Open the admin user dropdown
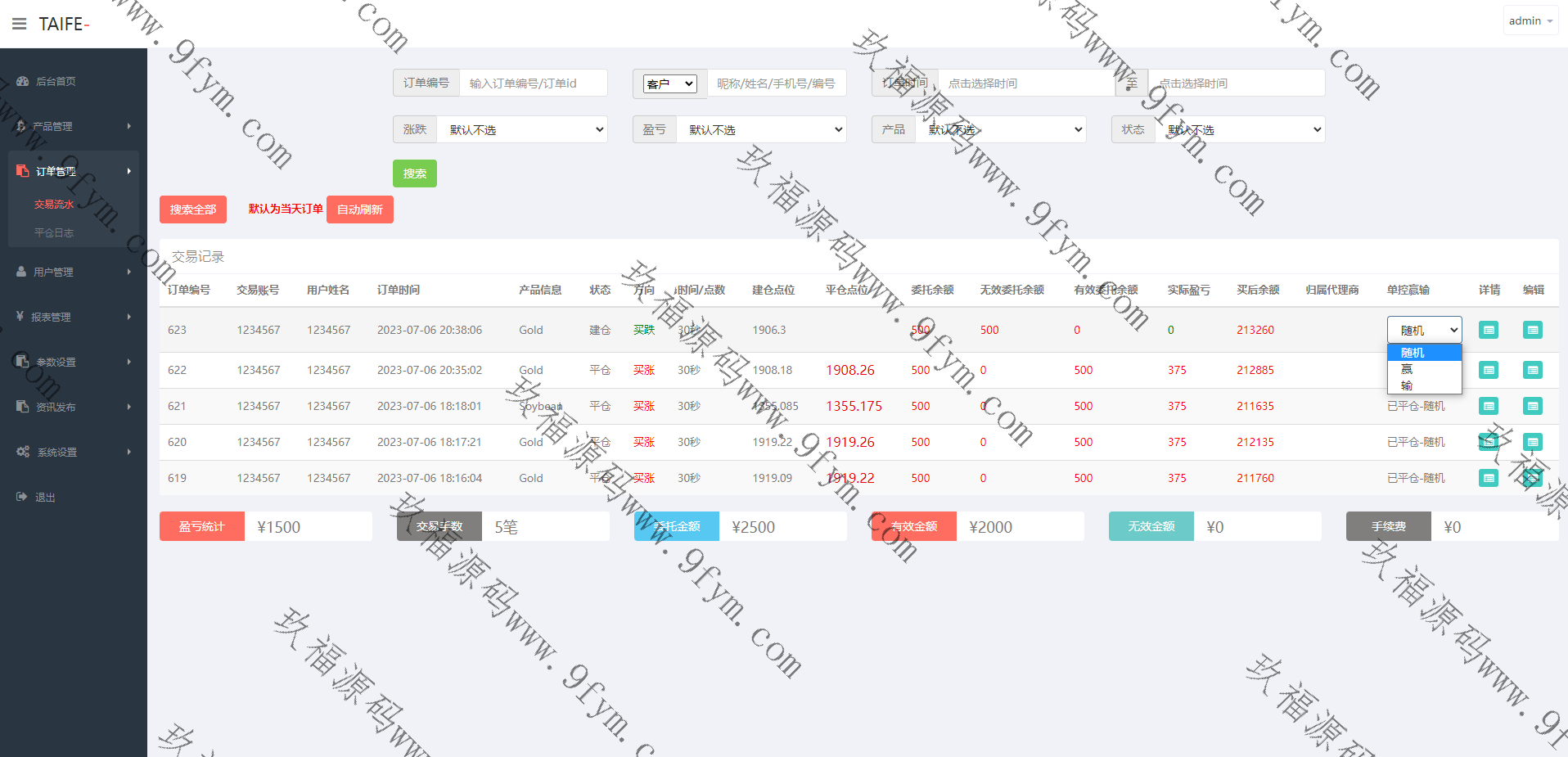Image resolution: width=1568 pixels, height=757 pixels. click(1530, 21)
